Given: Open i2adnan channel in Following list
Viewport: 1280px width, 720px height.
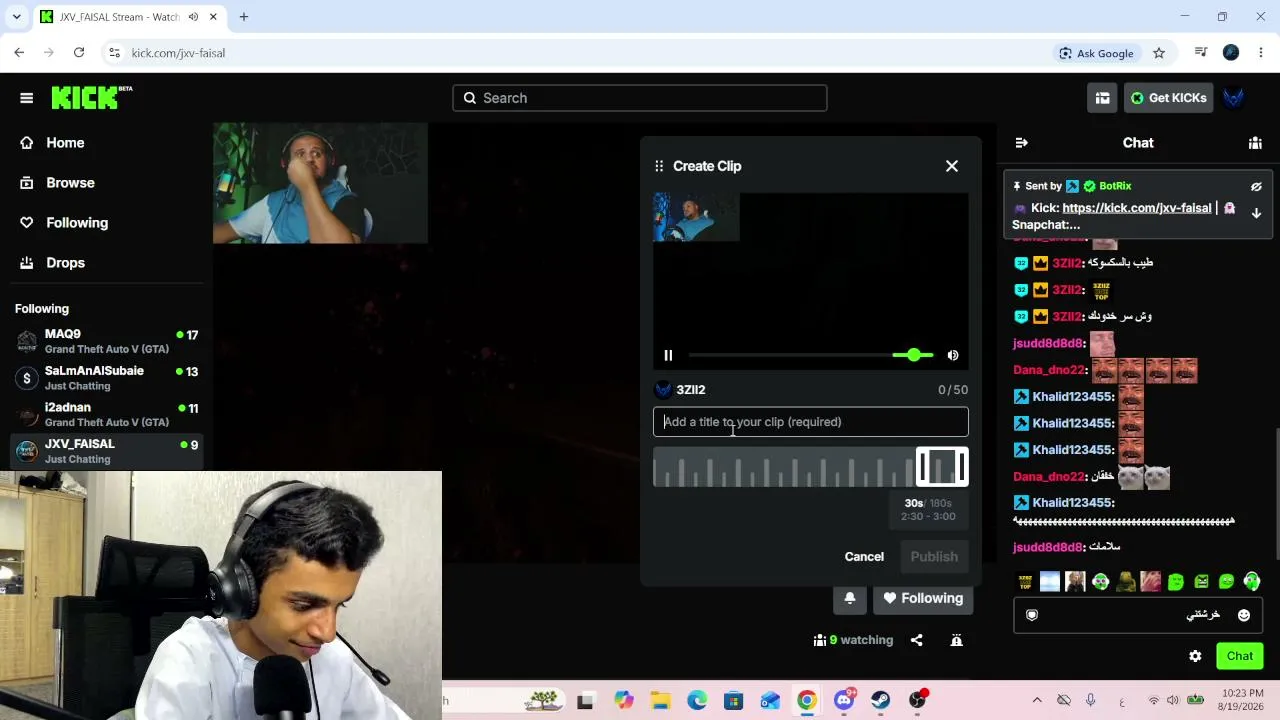Looking at the screenshot, I should (107, 414).
